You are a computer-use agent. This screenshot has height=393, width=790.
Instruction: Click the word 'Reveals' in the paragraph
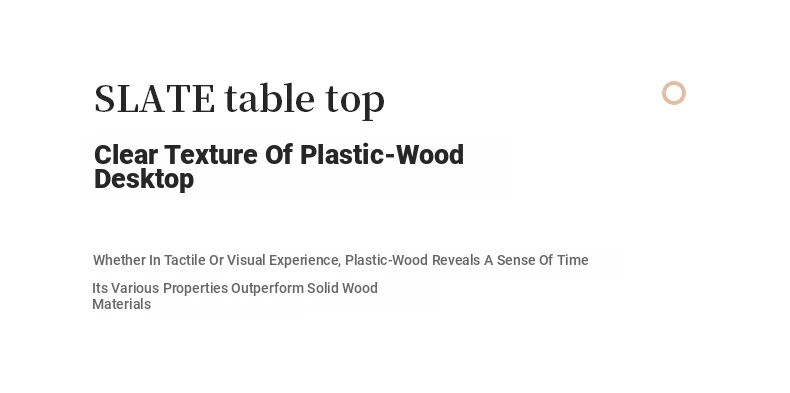pos(456,260)
